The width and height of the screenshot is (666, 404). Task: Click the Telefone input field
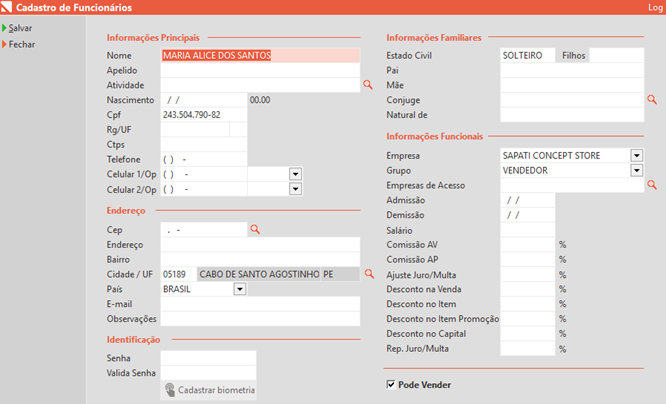tap(203, 159)
